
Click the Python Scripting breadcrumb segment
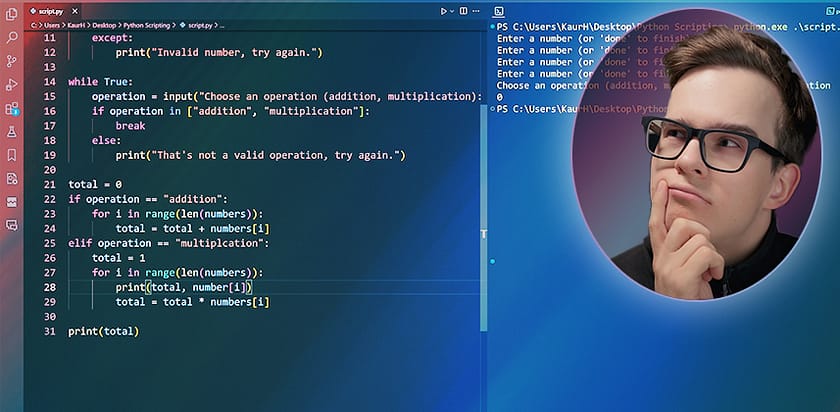click(x=146, y=25)
